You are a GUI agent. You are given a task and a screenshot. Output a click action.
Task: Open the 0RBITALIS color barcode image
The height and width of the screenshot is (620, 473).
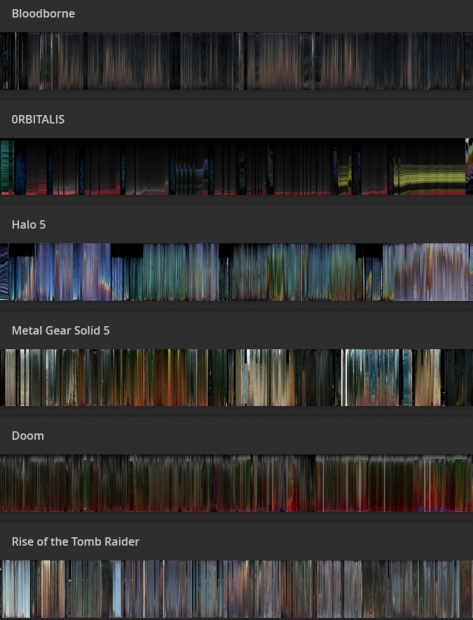pyautogui.click(x=236, y=166)
